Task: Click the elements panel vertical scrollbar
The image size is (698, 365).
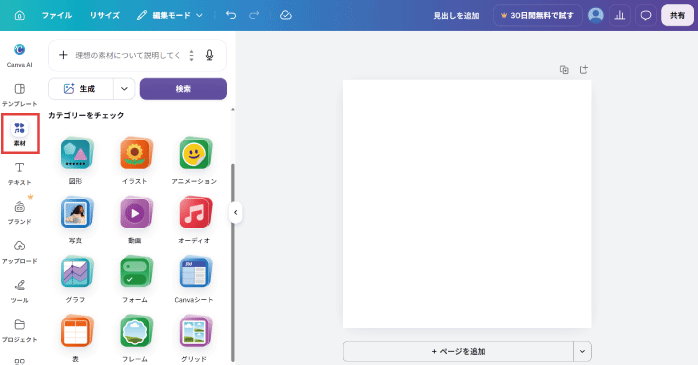Action: click(232, 263)
